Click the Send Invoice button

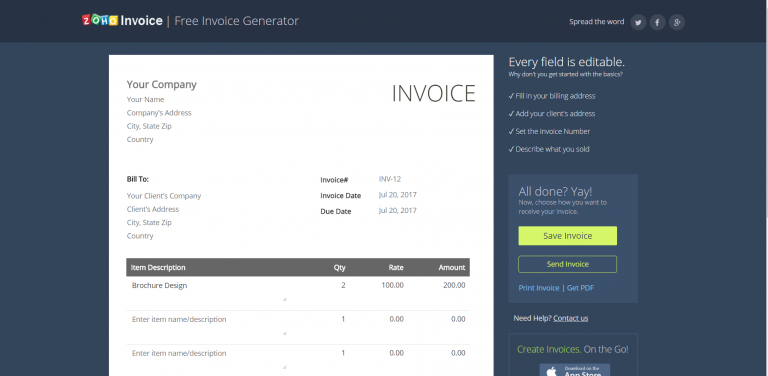click(568, 264)
